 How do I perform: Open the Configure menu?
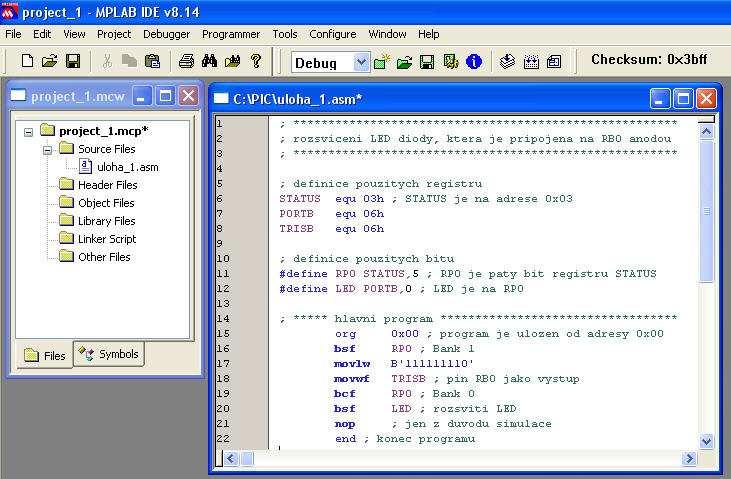point(332,34)
